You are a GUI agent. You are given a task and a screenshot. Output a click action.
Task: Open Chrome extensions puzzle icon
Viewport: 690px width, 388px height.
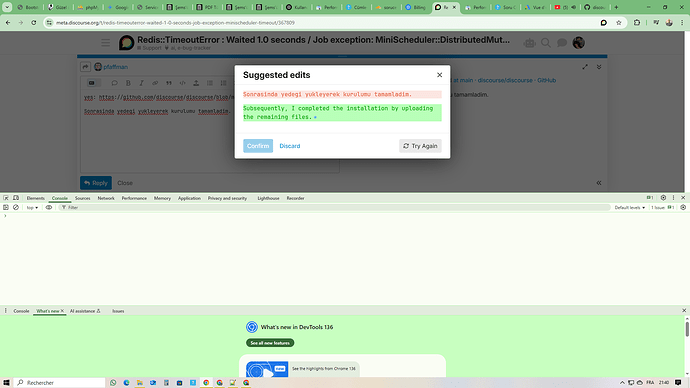pyautogui.click(x=637, y=22)
